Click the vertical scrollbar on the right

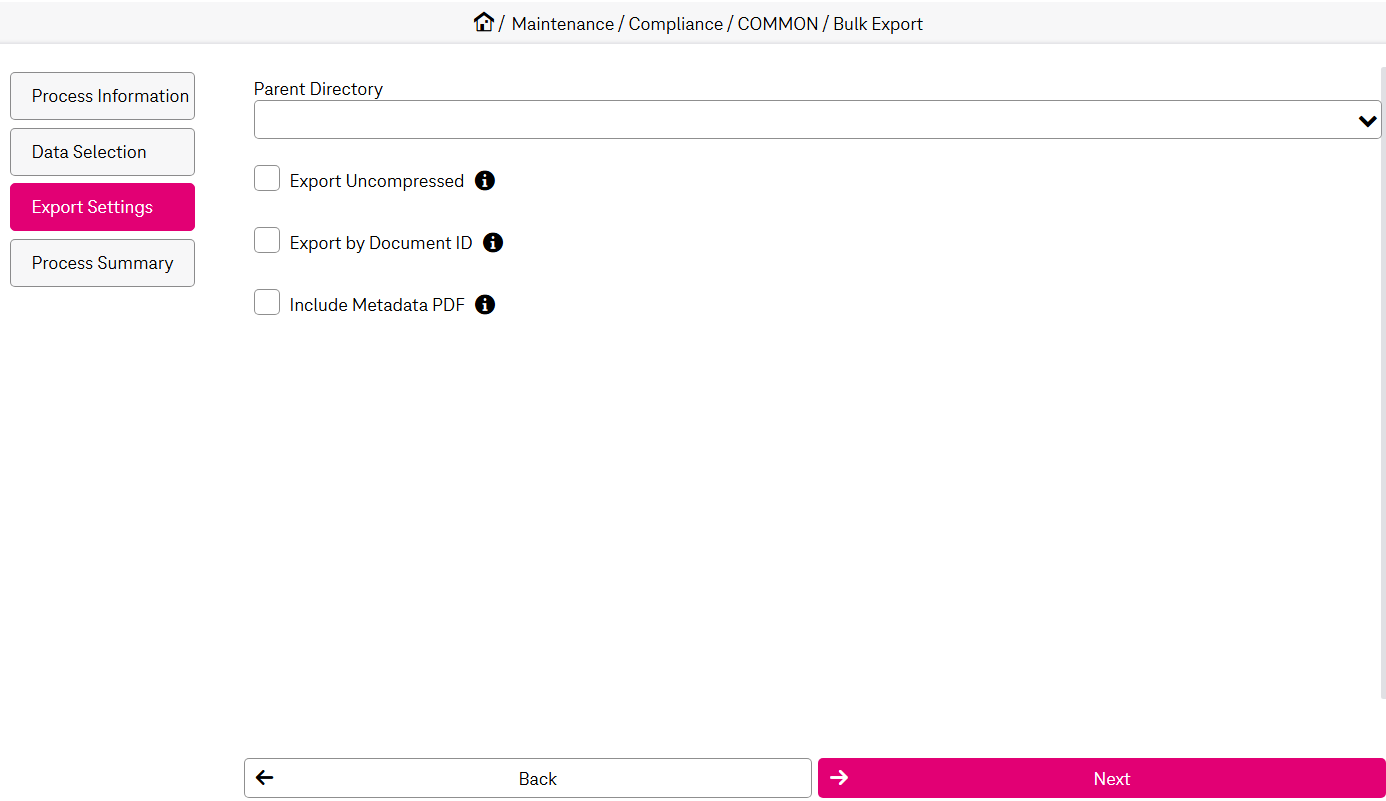(1383, 380)
